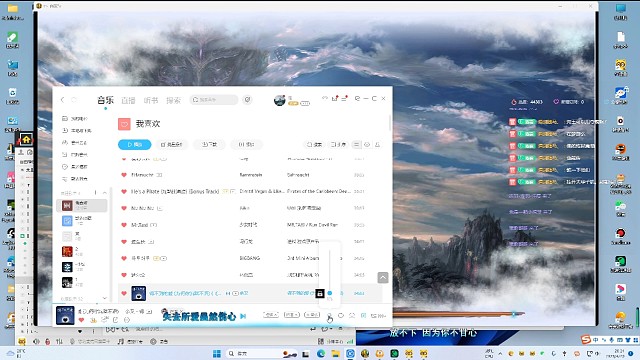Click the back-to-top arrow button
Viewport: 640px width, 360px height.
click(x=383, y=278)
